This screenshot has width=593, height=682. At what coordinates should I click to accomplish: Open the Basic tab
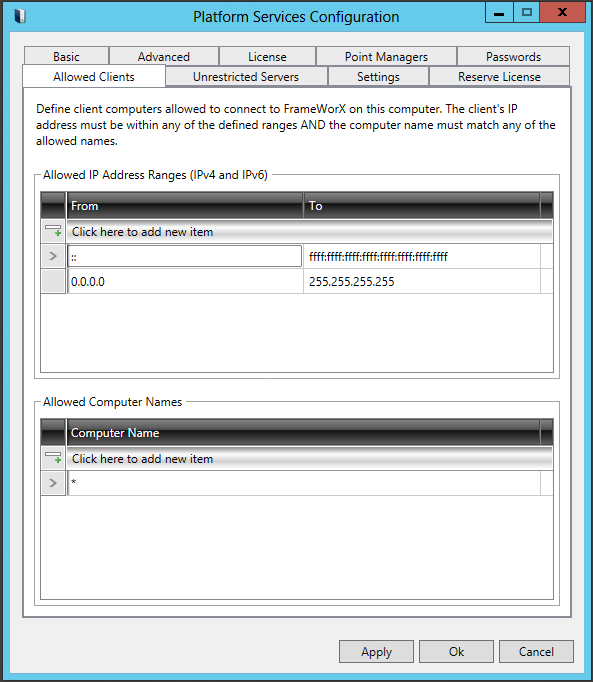coord(66,57)
